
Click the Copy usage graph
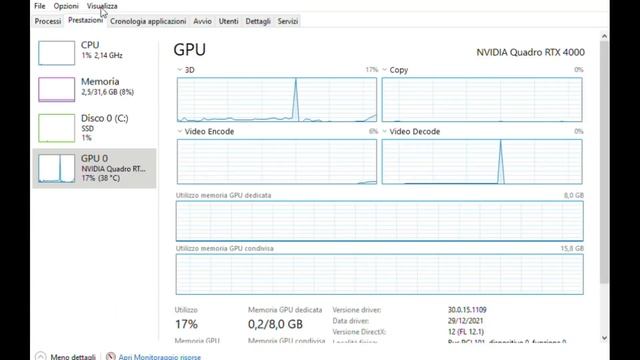click(482, 100)
